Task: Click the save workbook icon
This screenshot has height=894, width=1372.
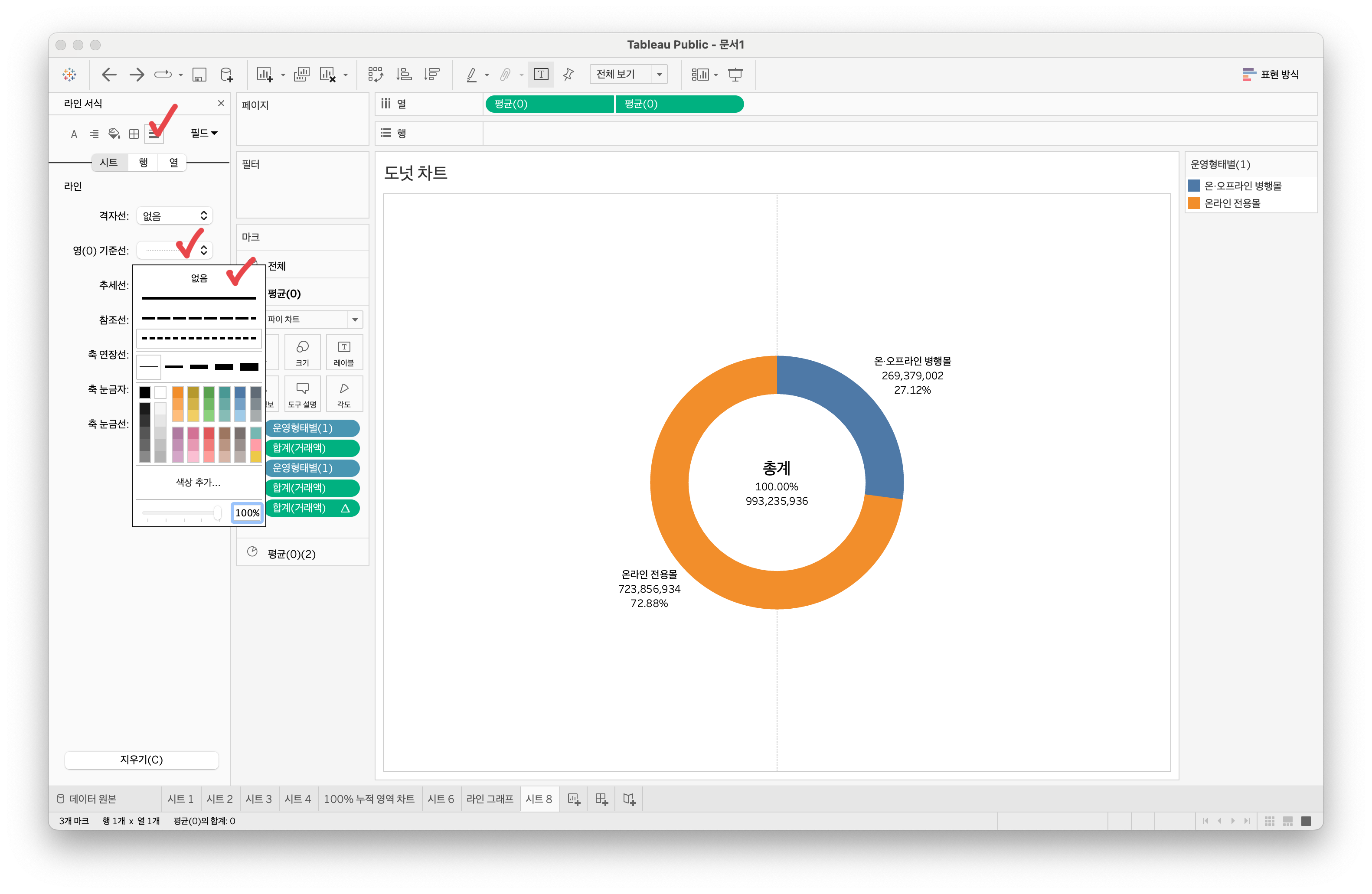Action: pos(199,75)
